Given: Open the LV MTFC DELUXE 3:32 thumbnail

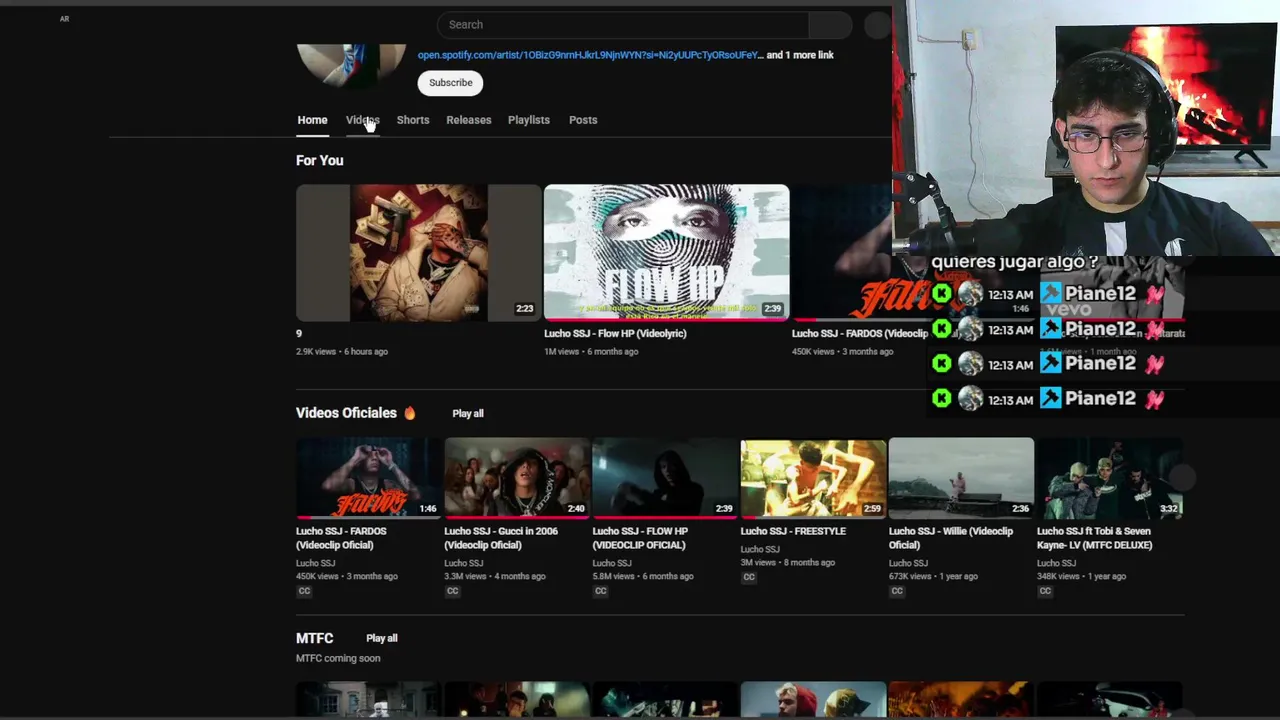Looking at the screenshot, I should [x=1109, y=478].
